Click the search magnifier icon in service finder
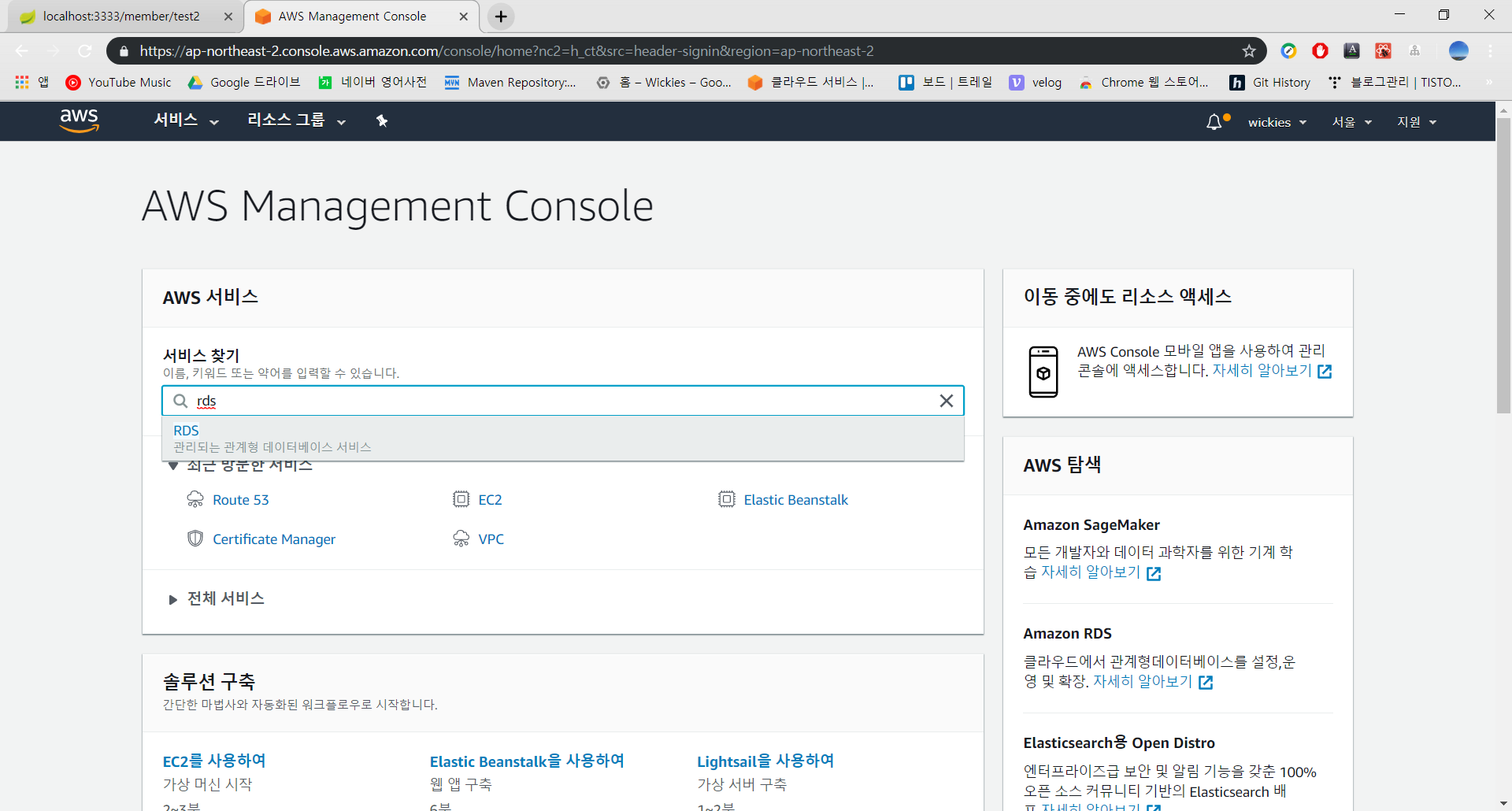Screen dimensions: 1512x811 (x=180, y=401)
